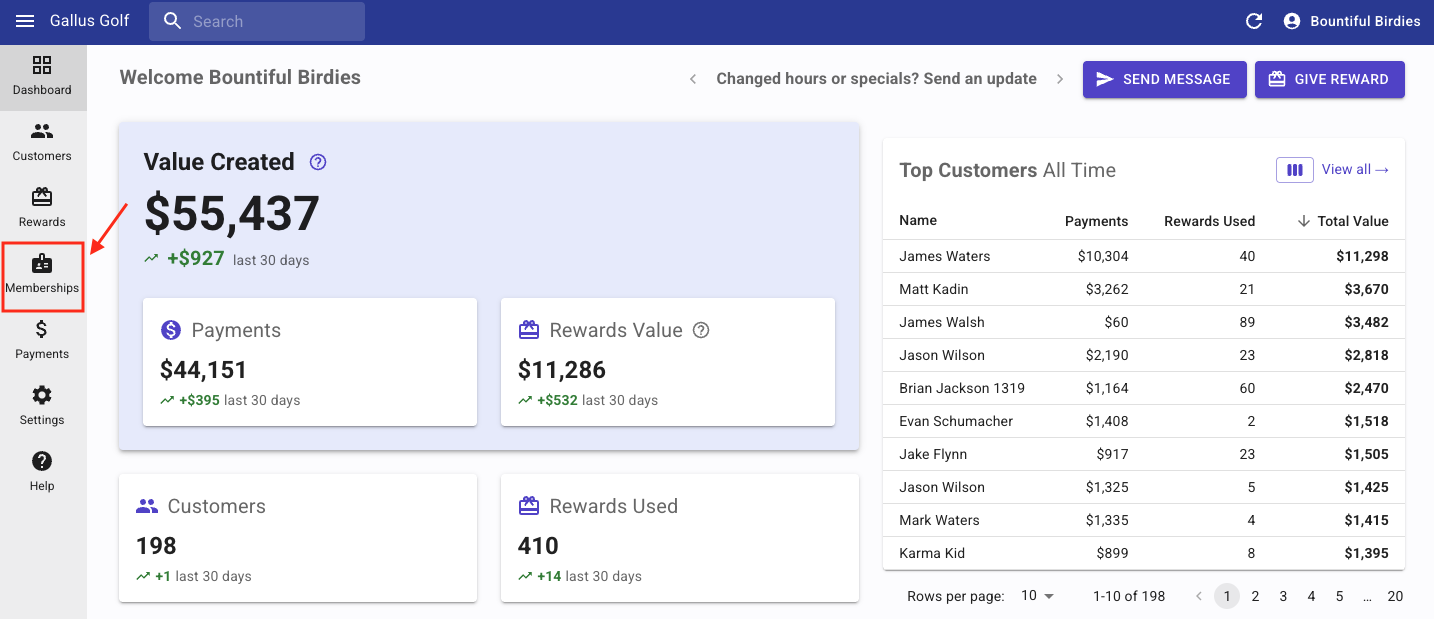Open the hamburger navigation menu
The height and width of the screenshot is (619, 1434).
pyautogui.click(x=25, y=21)
